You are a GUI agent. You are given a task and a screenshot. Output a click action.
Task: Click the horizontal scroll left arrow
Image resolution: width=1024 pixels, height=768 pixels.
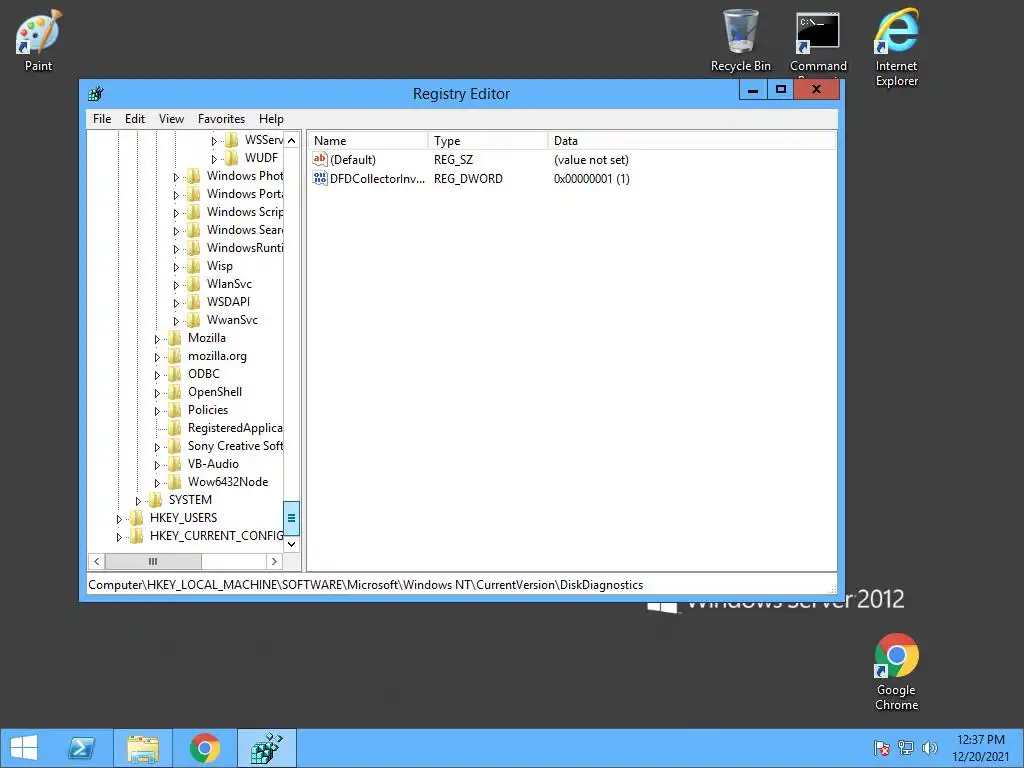click(x=97, y=561)
